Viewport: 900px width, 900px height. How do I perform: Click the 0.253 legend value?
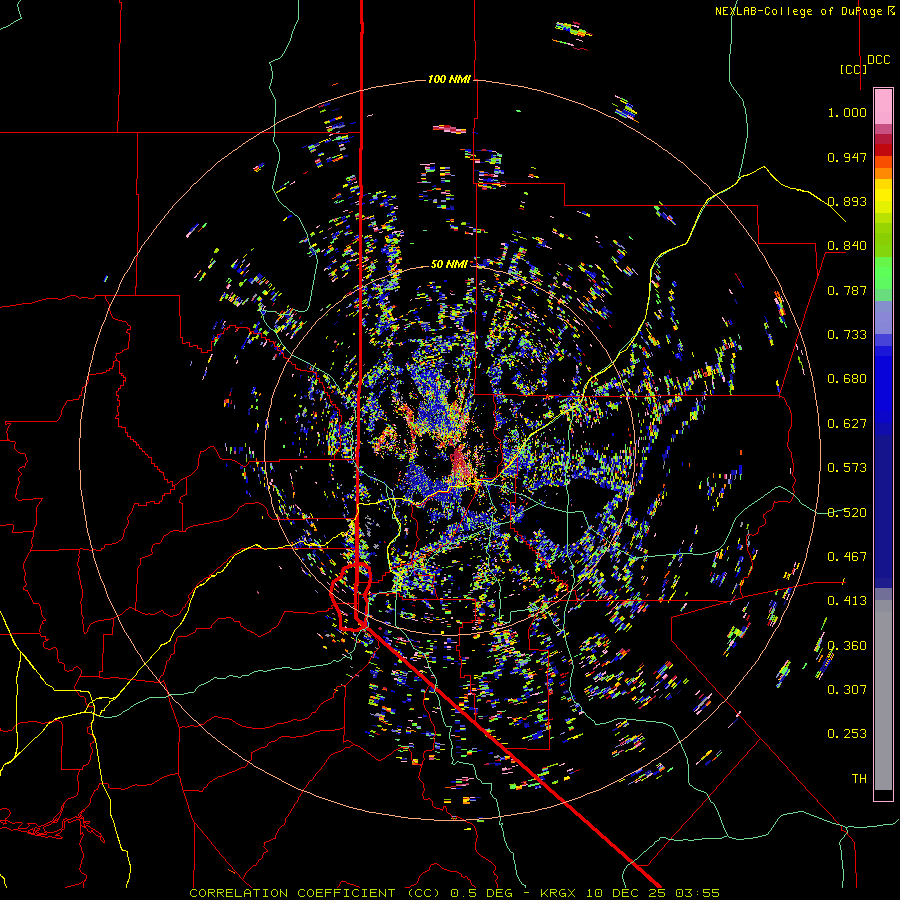point(847,734)
